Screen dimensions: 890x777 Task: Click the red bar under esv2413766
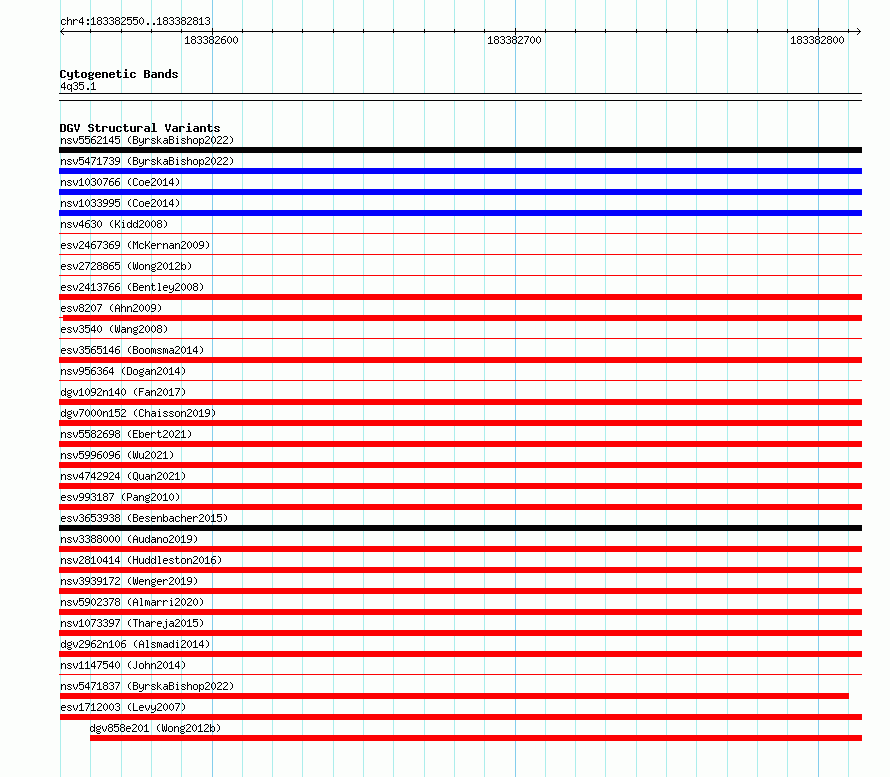tap(460, 297)
